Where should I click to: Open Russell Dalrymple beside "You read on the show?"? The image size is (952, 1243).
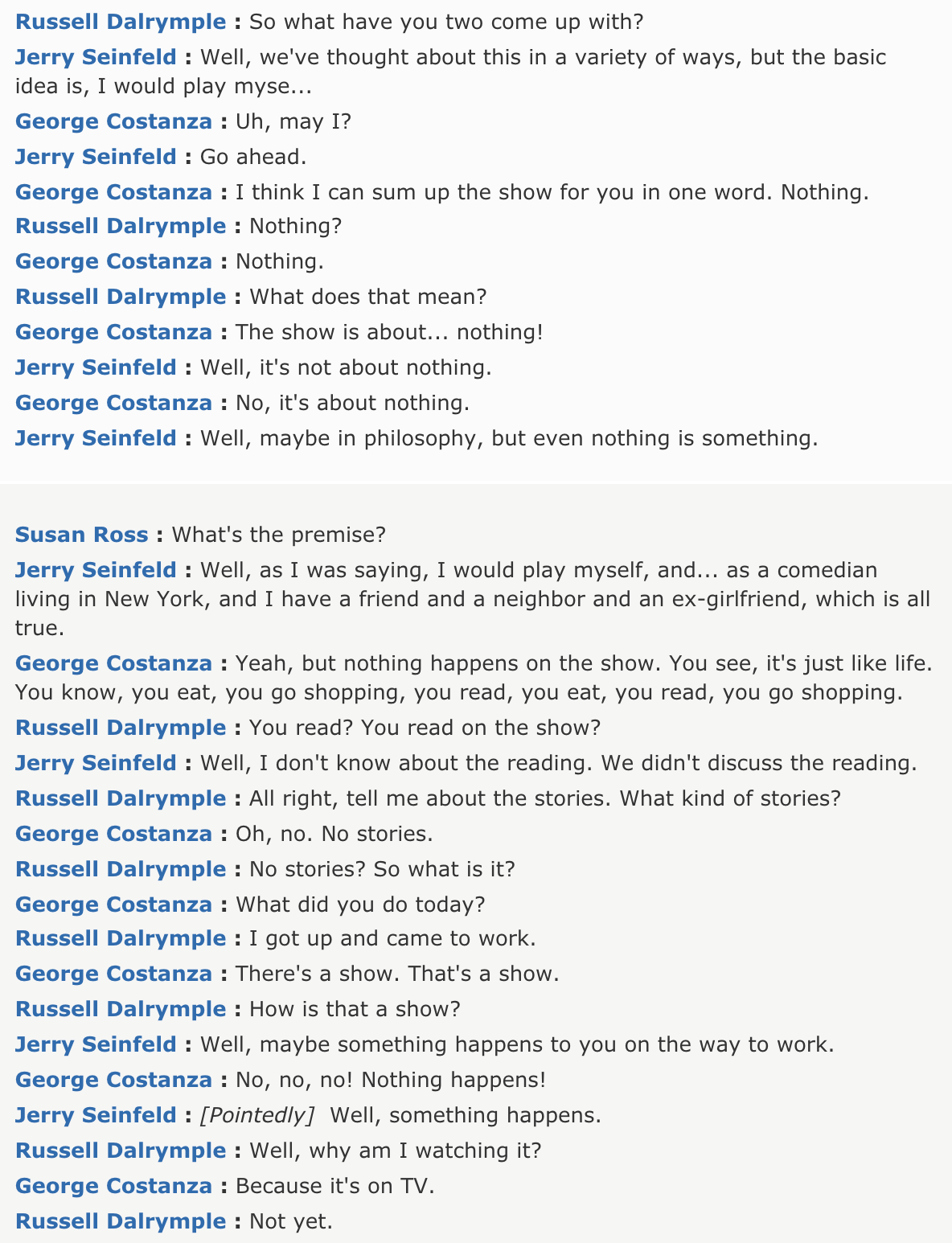[x=121, y=728]
